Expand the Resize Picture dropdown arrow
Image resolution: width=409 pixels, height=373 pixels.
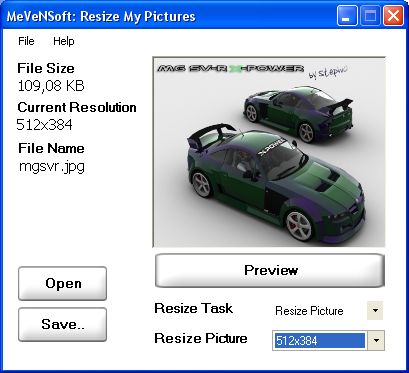point(376,340)
